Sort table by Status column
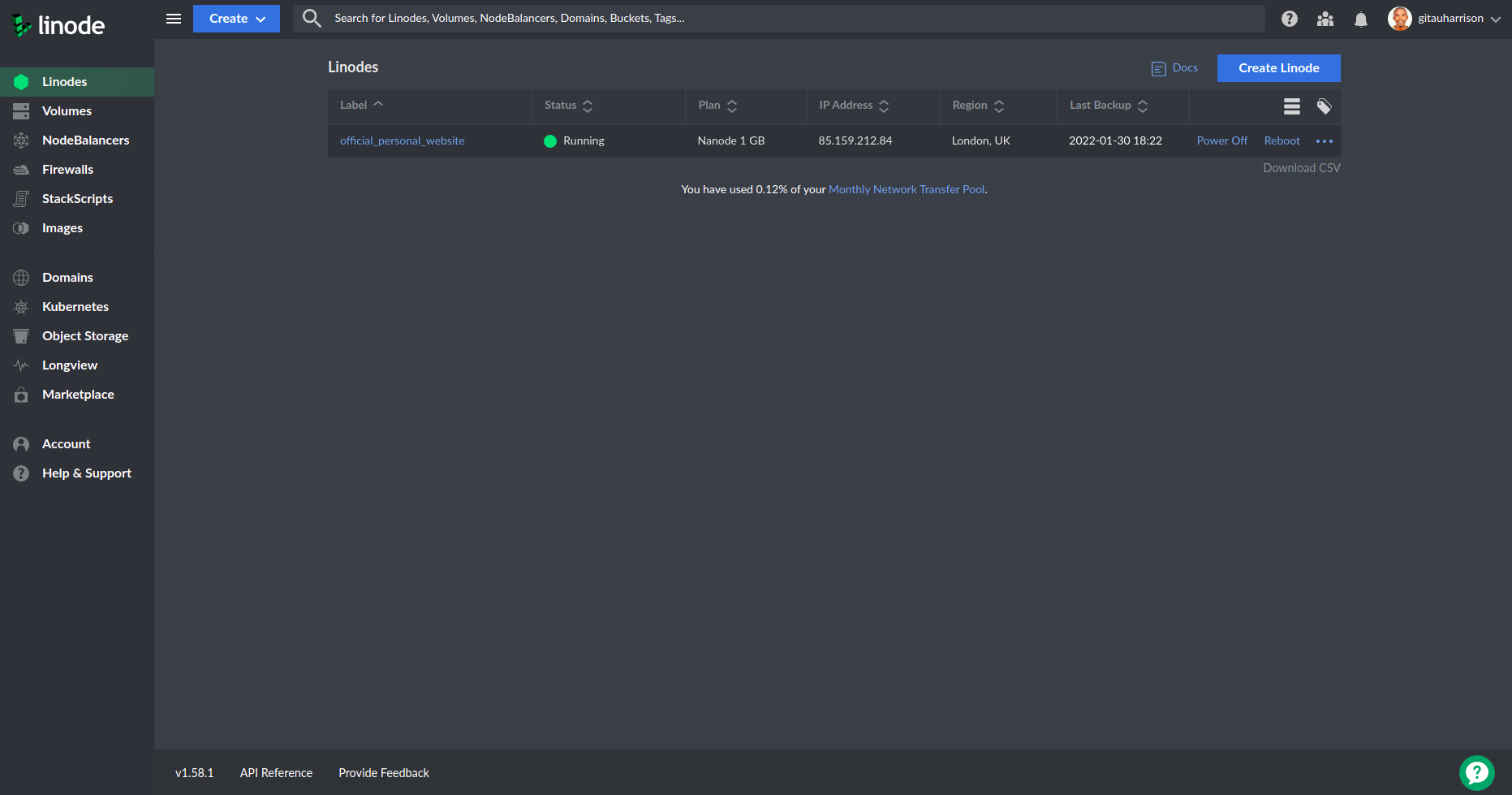The height and width of the screenshot is (795, 1512). pyautogui.click(x=568, y=106)
